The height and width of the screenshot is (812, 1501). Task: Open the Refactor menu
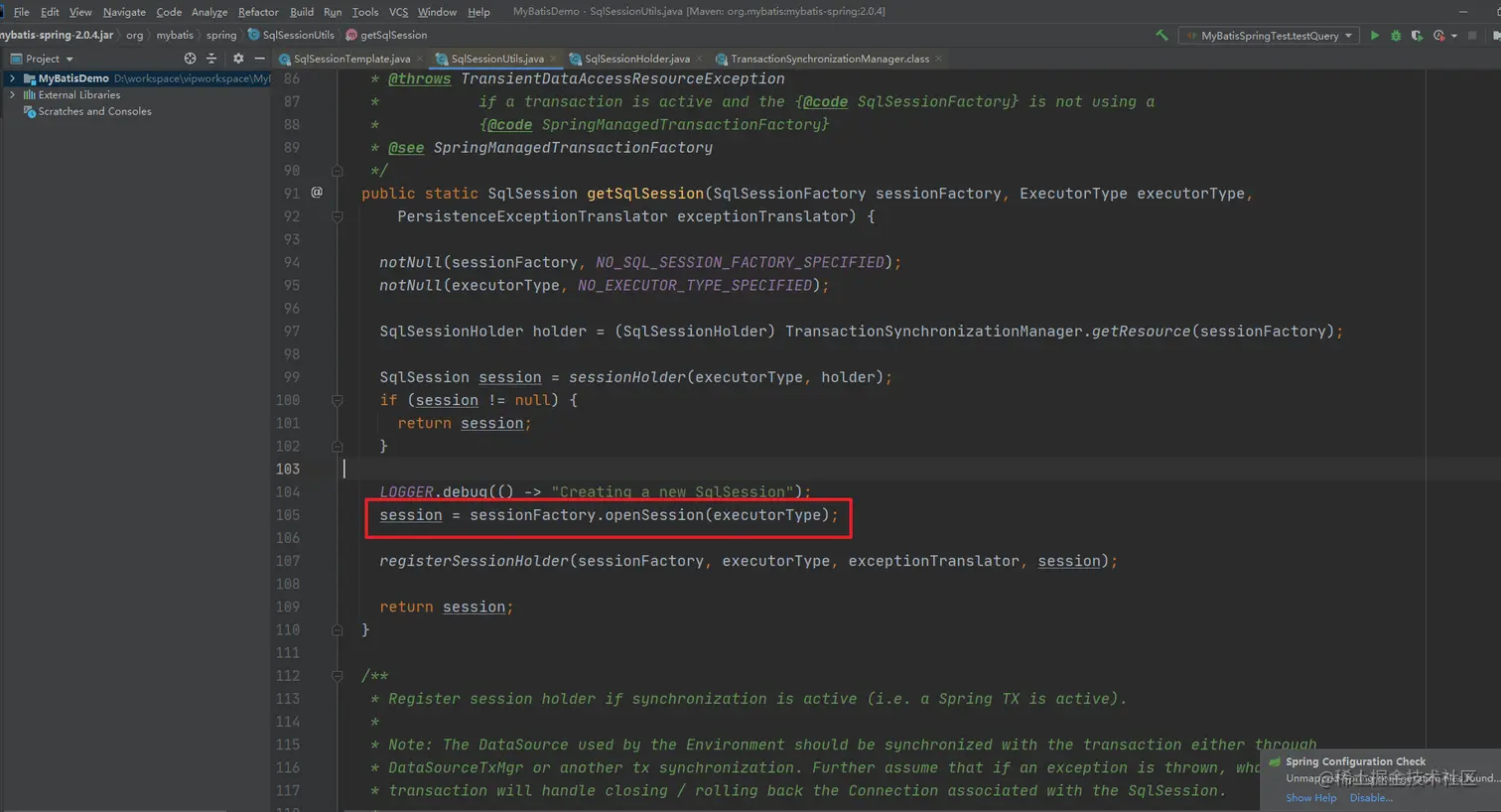click(x=258, y=12)
